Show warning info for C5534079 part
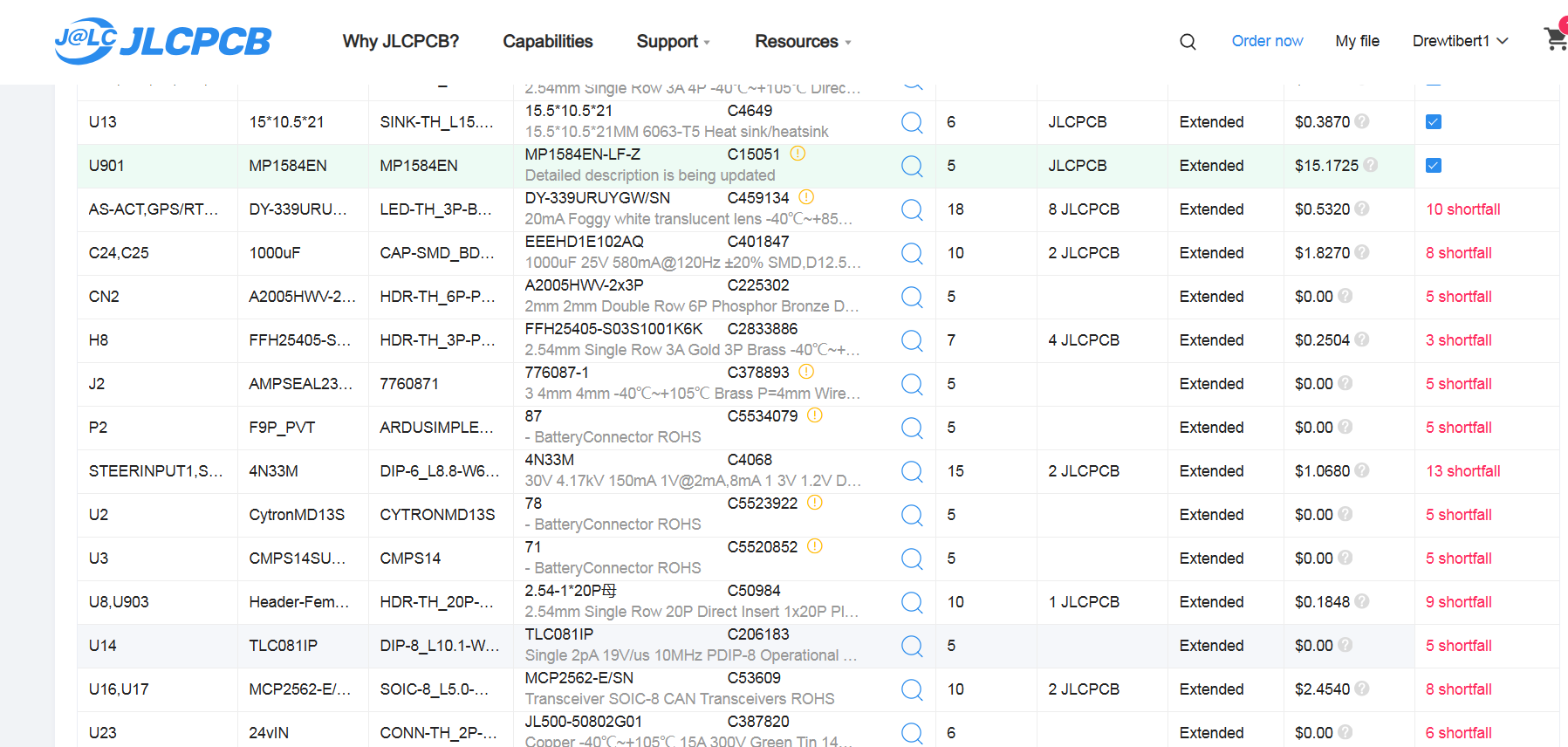1568x747 pixels. pyautogui.click(x=814, y=415)
